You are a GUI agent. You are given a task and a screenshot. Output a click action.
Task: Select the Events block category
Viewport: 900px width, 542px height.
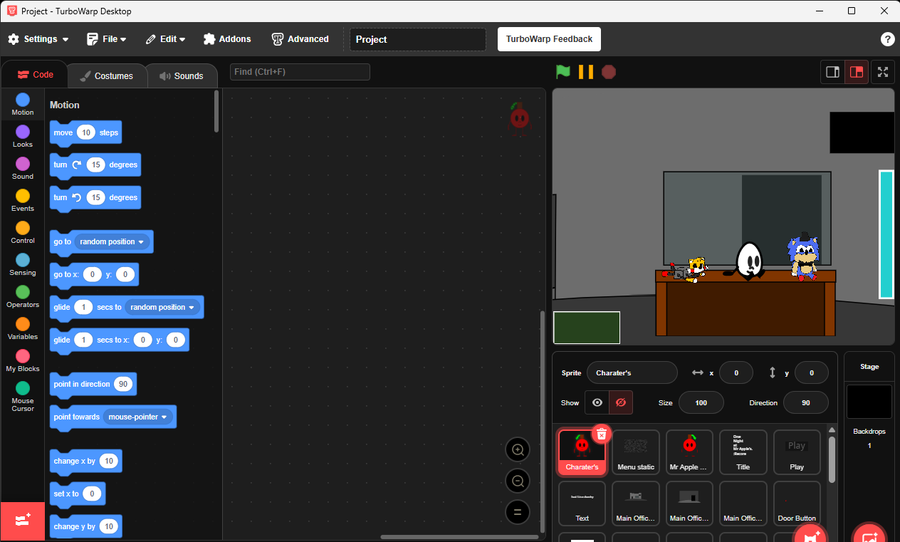tap(22, 201)
